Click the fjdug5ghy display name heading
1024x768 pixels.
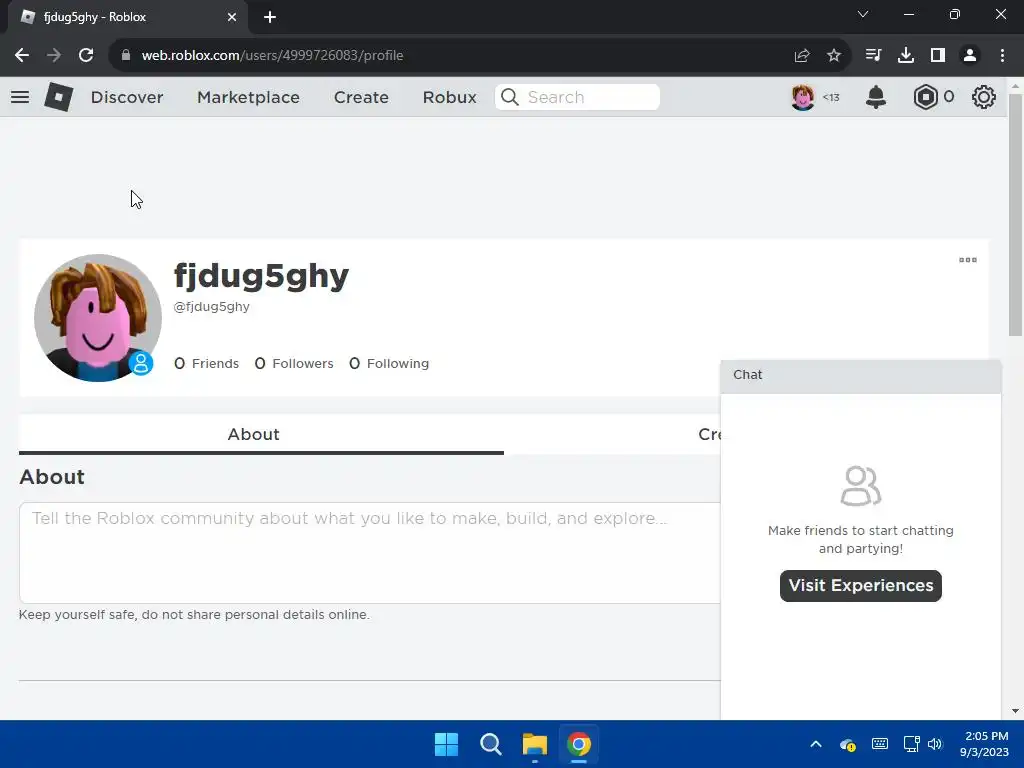pos(261,276)
